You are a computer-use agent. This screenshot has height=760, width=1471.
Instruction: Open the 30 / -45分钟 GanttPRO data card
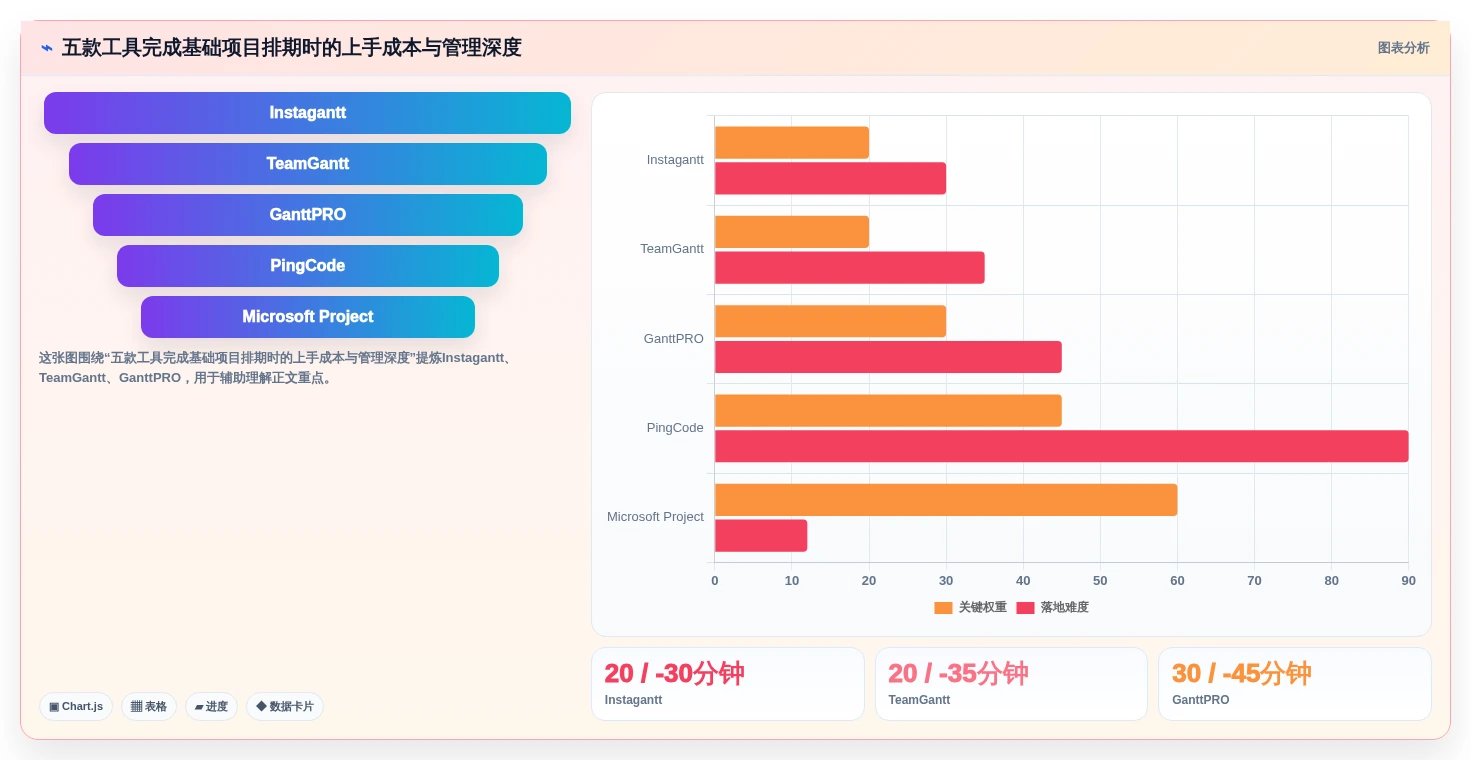click(1295, 684)
